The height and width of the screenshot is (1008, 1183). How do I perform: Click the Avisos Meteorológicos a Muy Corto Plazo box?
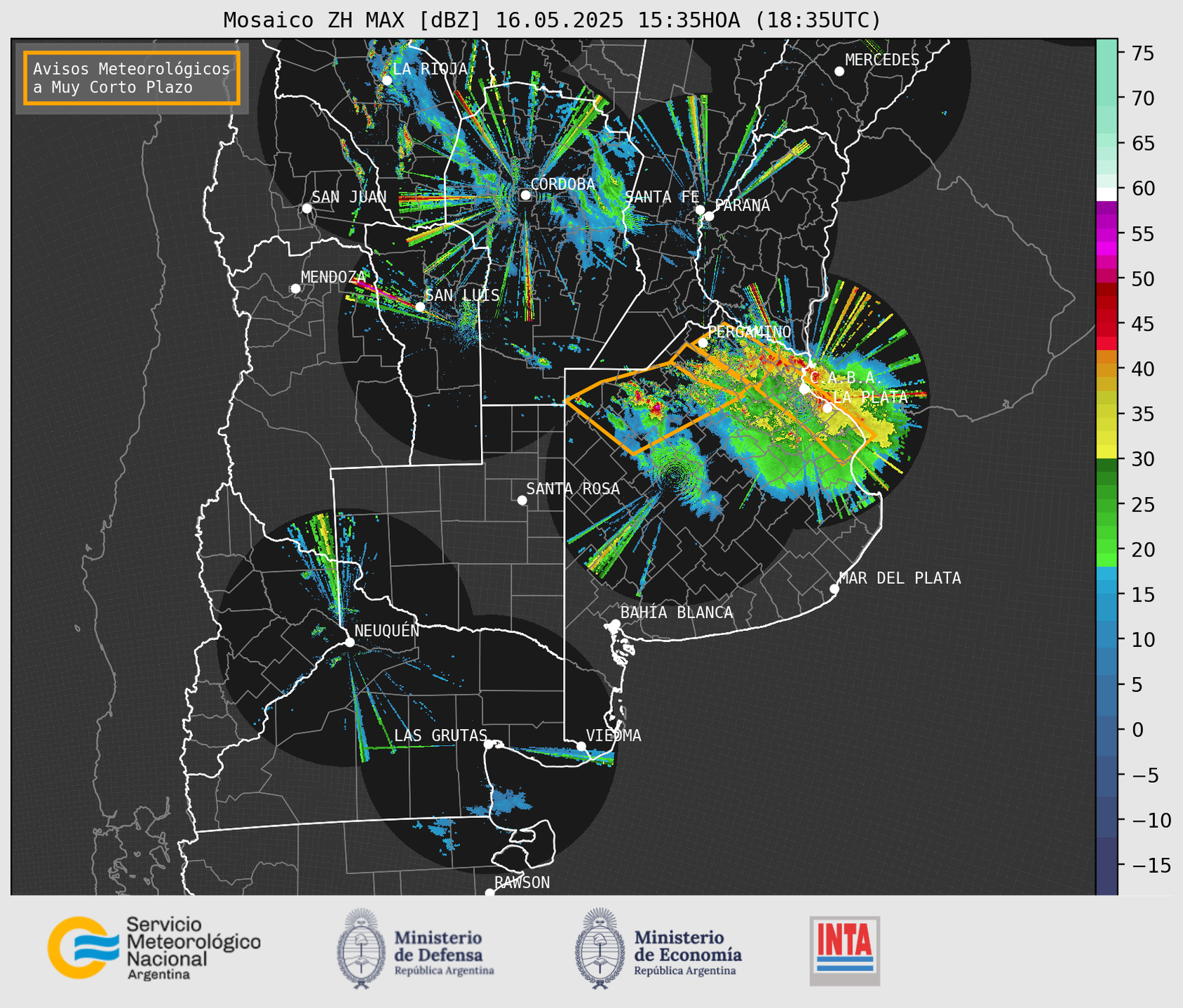(132, 78)
